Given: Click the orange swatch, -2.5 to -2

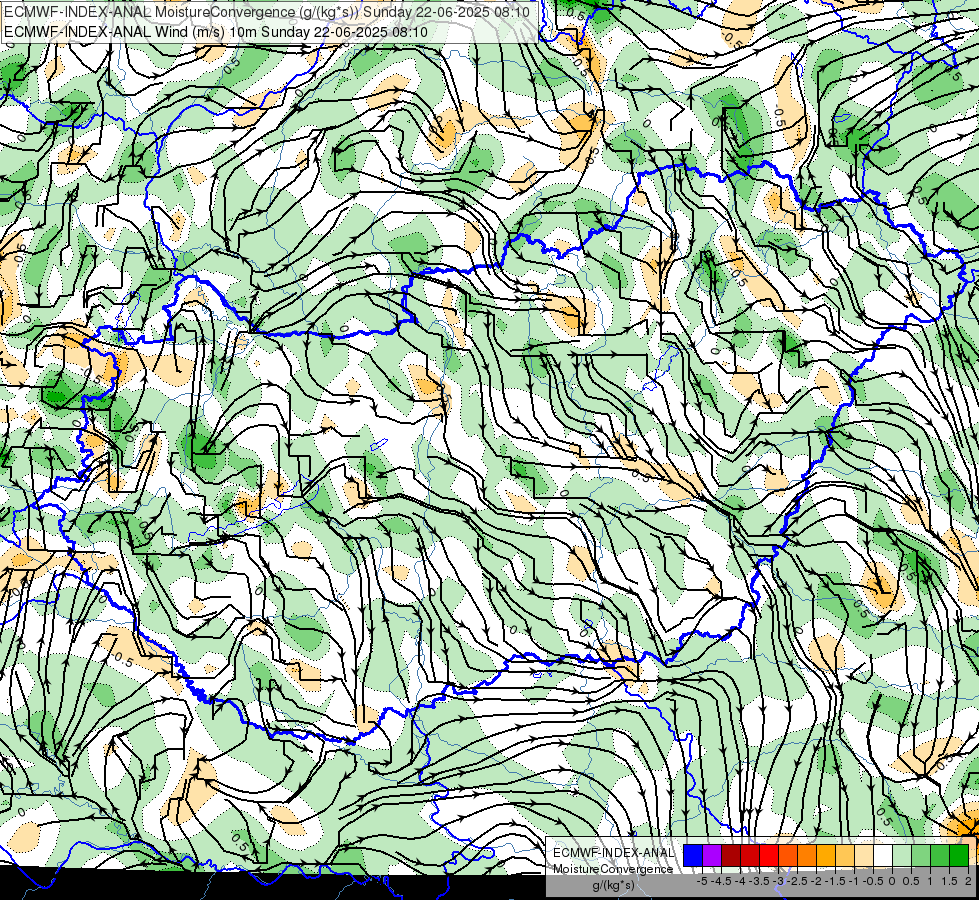Looking at the screenshot, I should [807, 856].
